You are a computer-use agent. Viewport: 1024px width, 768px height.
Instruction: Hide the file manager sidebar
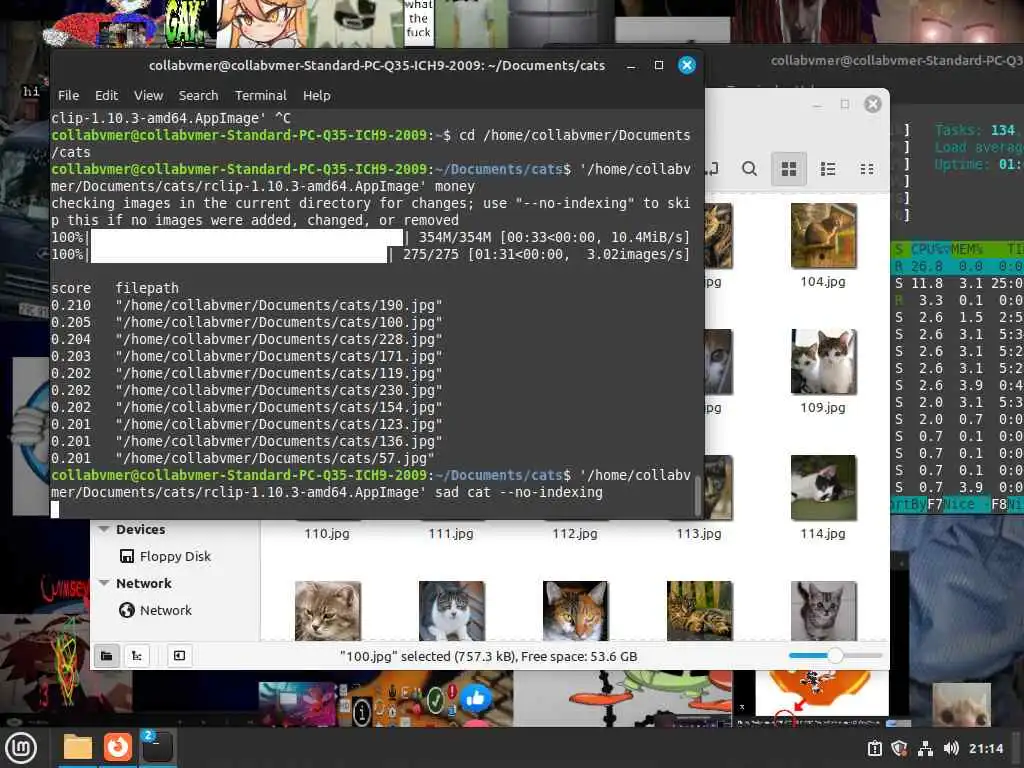180,656
